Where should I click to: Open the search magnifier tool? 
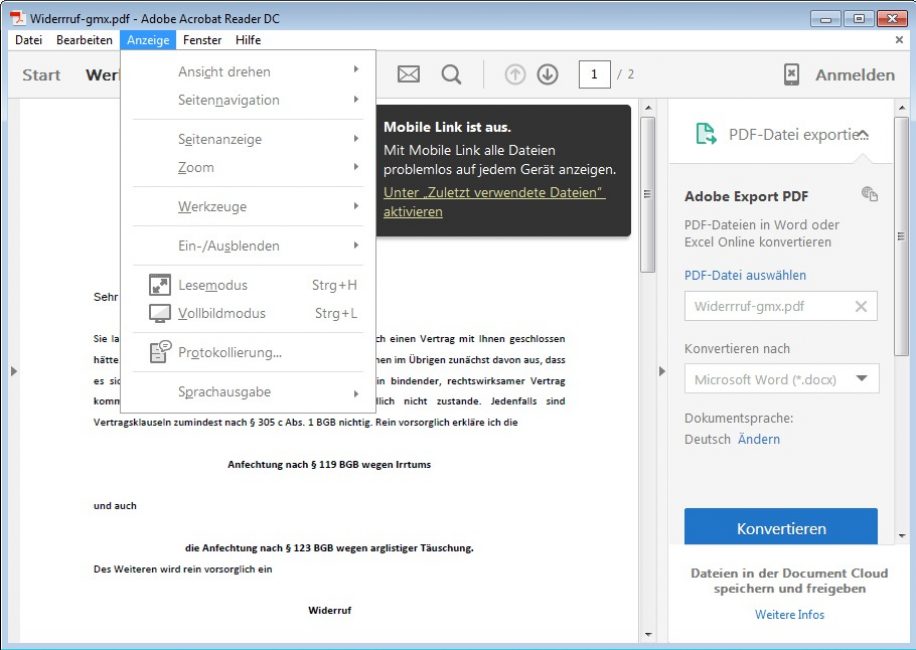tap(451, 74)
